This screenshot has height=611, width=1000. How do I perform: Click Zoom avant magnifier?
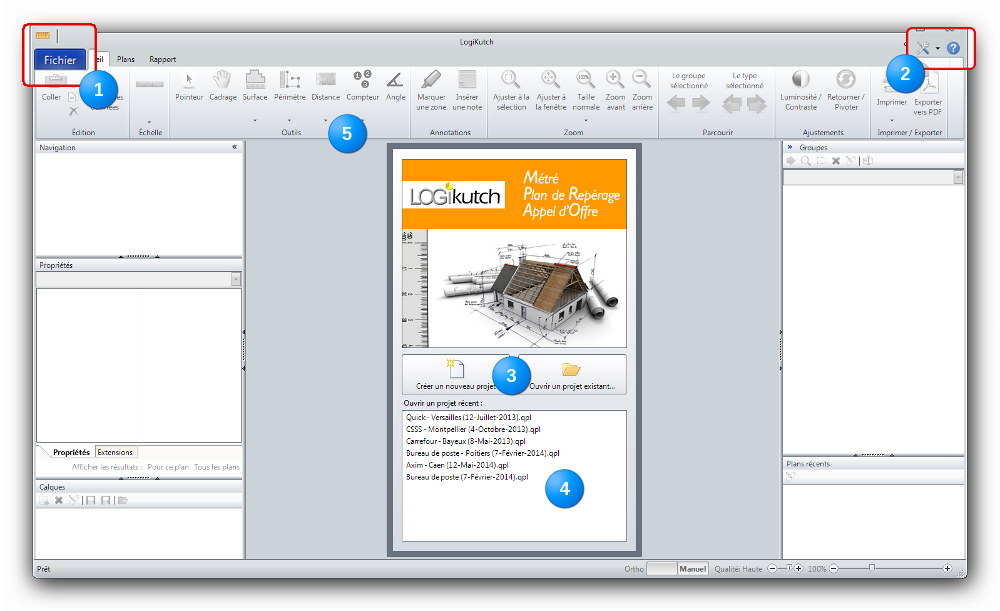(615, 91)
